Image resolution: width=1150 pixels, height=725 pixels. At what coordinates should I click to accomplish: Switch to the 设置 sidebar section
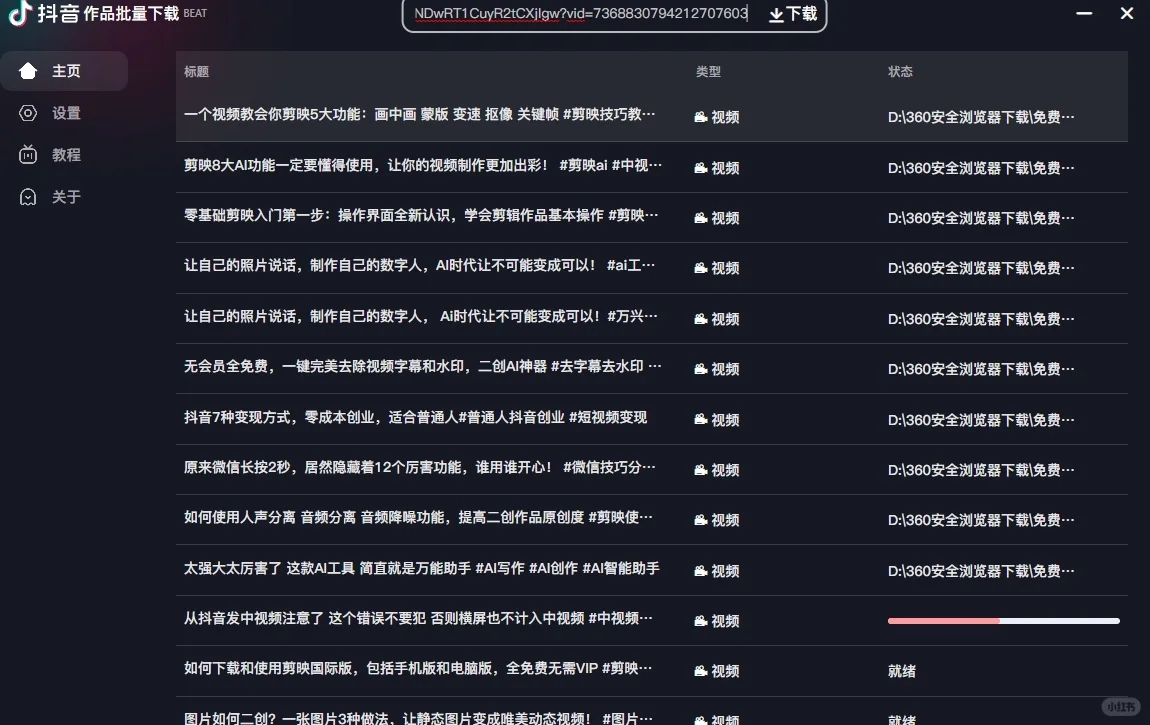[66, 113]
